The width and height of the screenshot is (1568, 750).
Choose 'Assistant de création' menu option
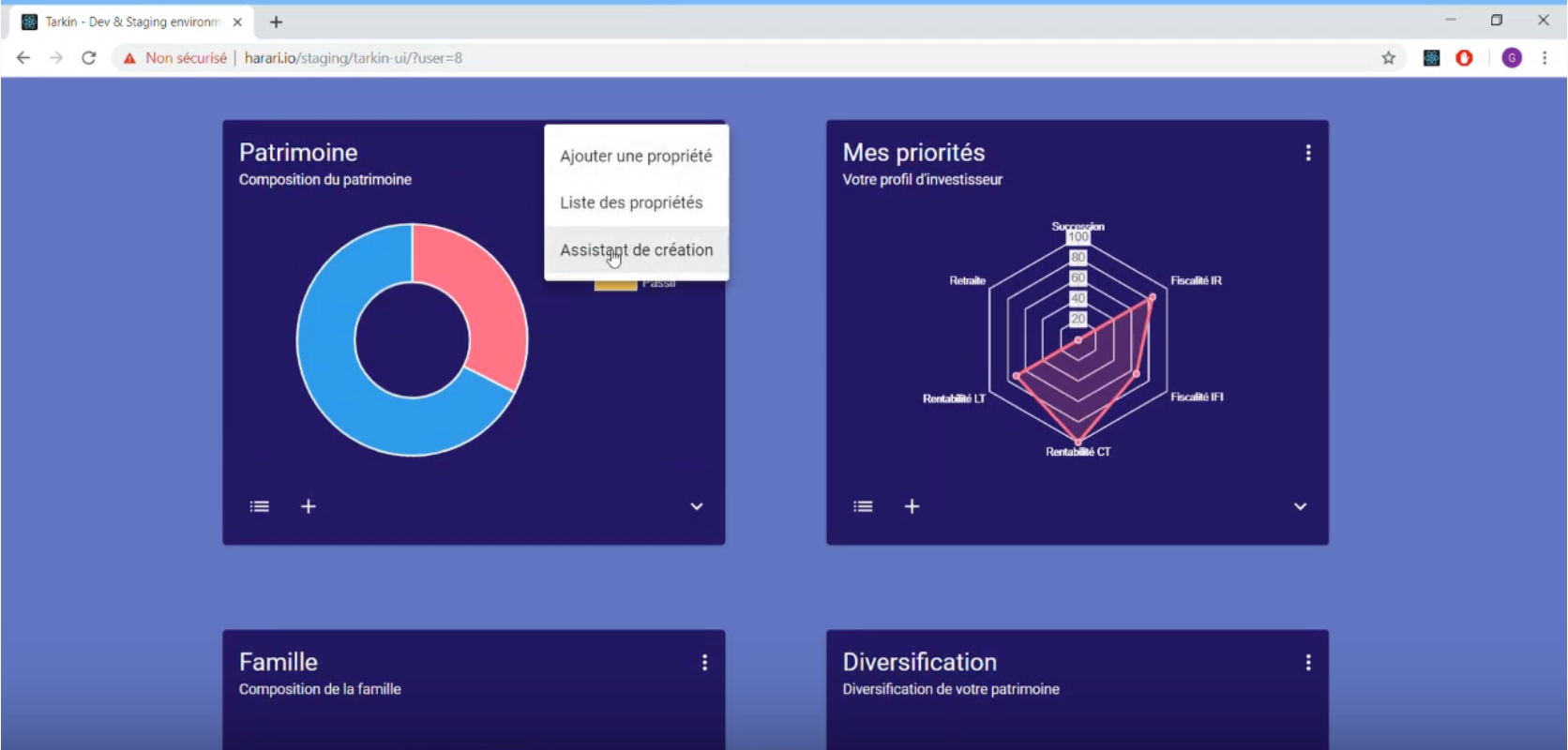click(636, 250)
